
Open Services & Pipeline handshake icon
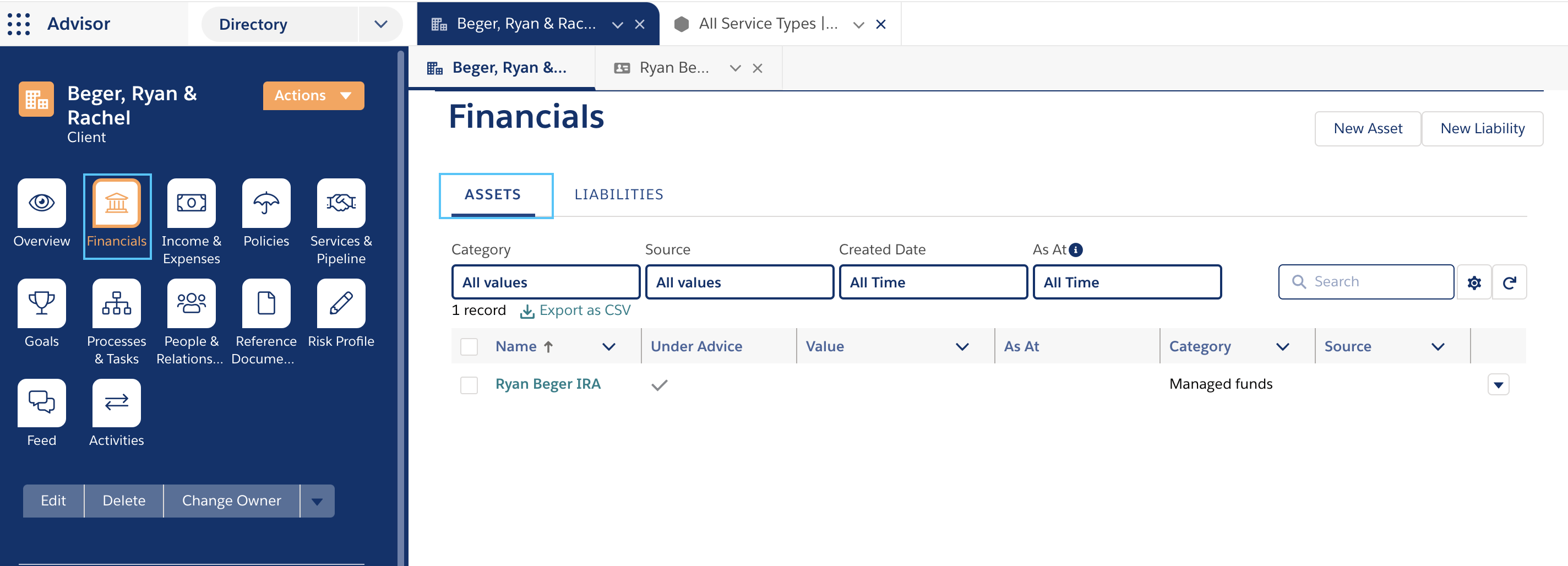[x=341, y=203]
